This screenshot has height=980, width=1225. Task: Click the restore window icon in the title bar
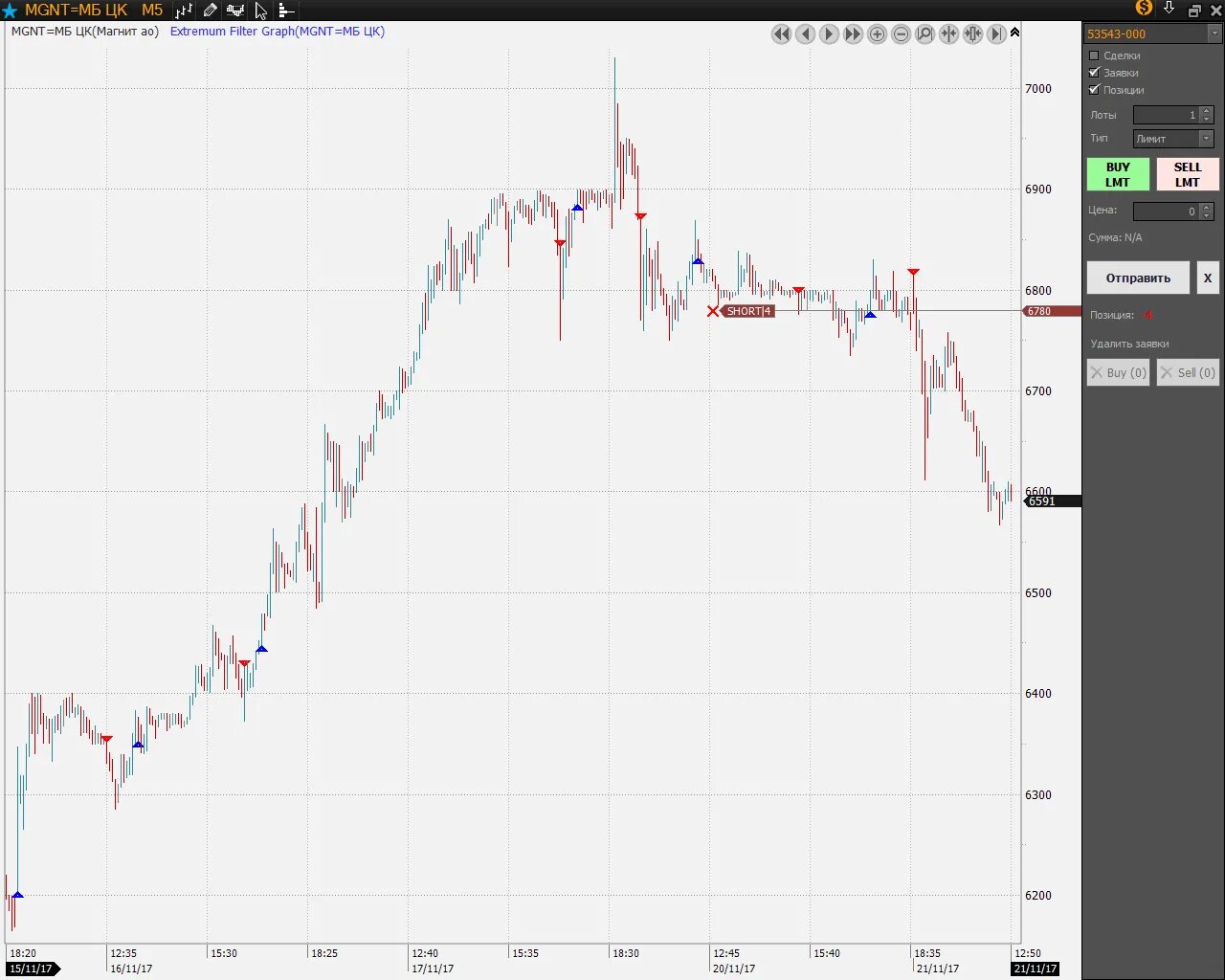point(1194,11)
